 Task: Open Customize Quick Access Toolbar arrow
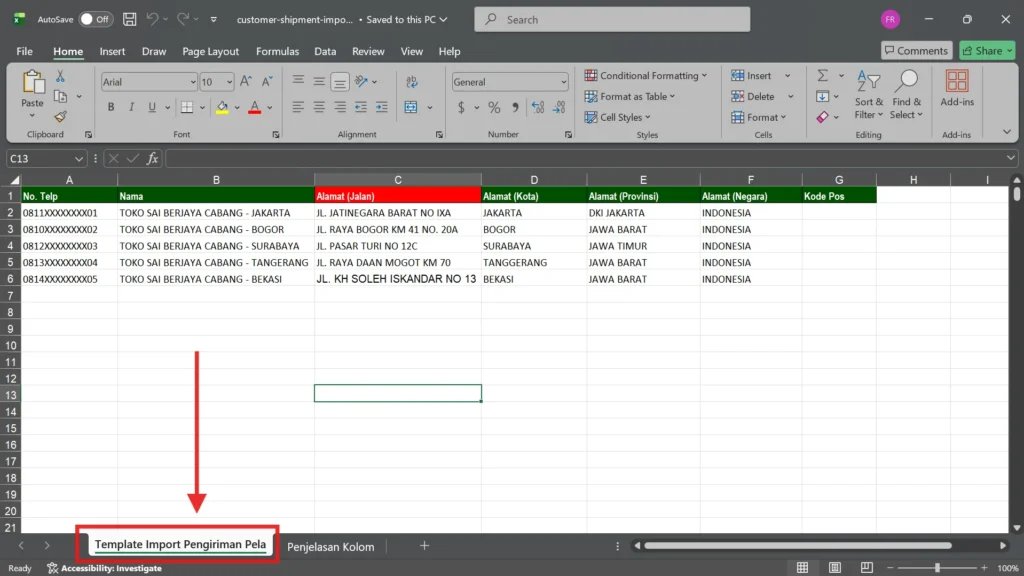point(214,20)
